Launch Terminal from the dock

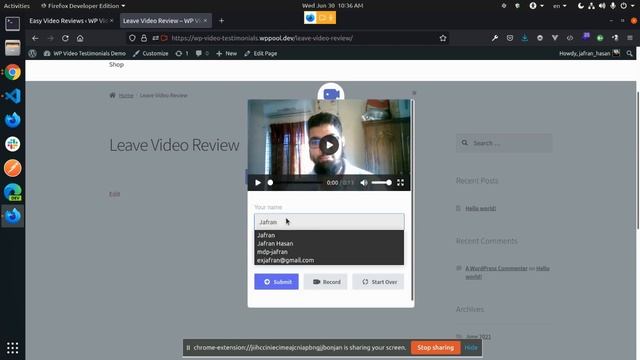pos(13,24)
